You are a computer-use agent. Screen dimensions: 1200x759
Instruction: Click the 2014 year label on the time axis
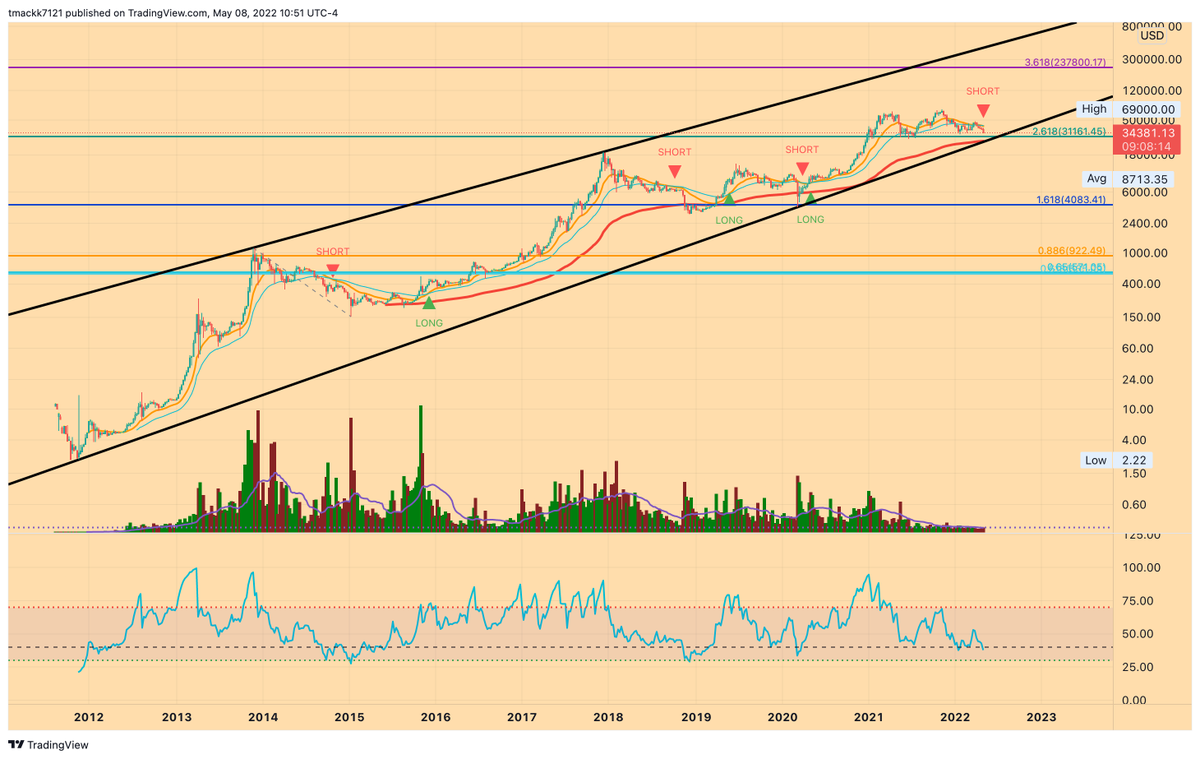263,716
